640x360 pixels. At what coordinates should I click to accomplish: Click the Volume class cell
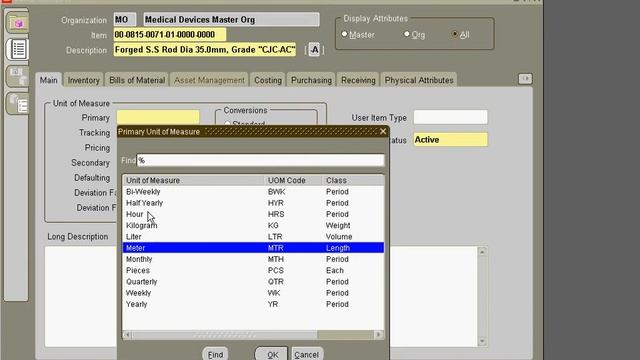pos(339,237)
